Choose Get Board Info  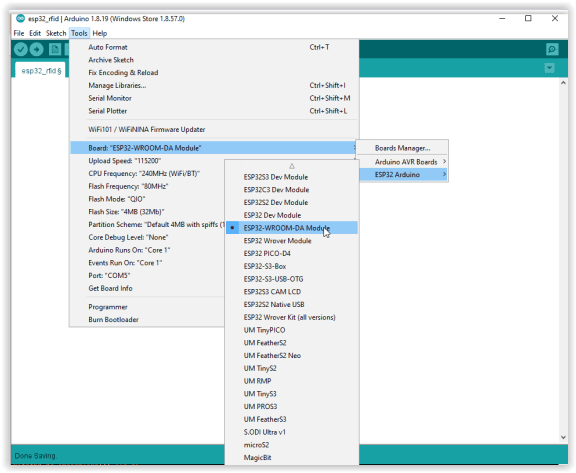147,288
